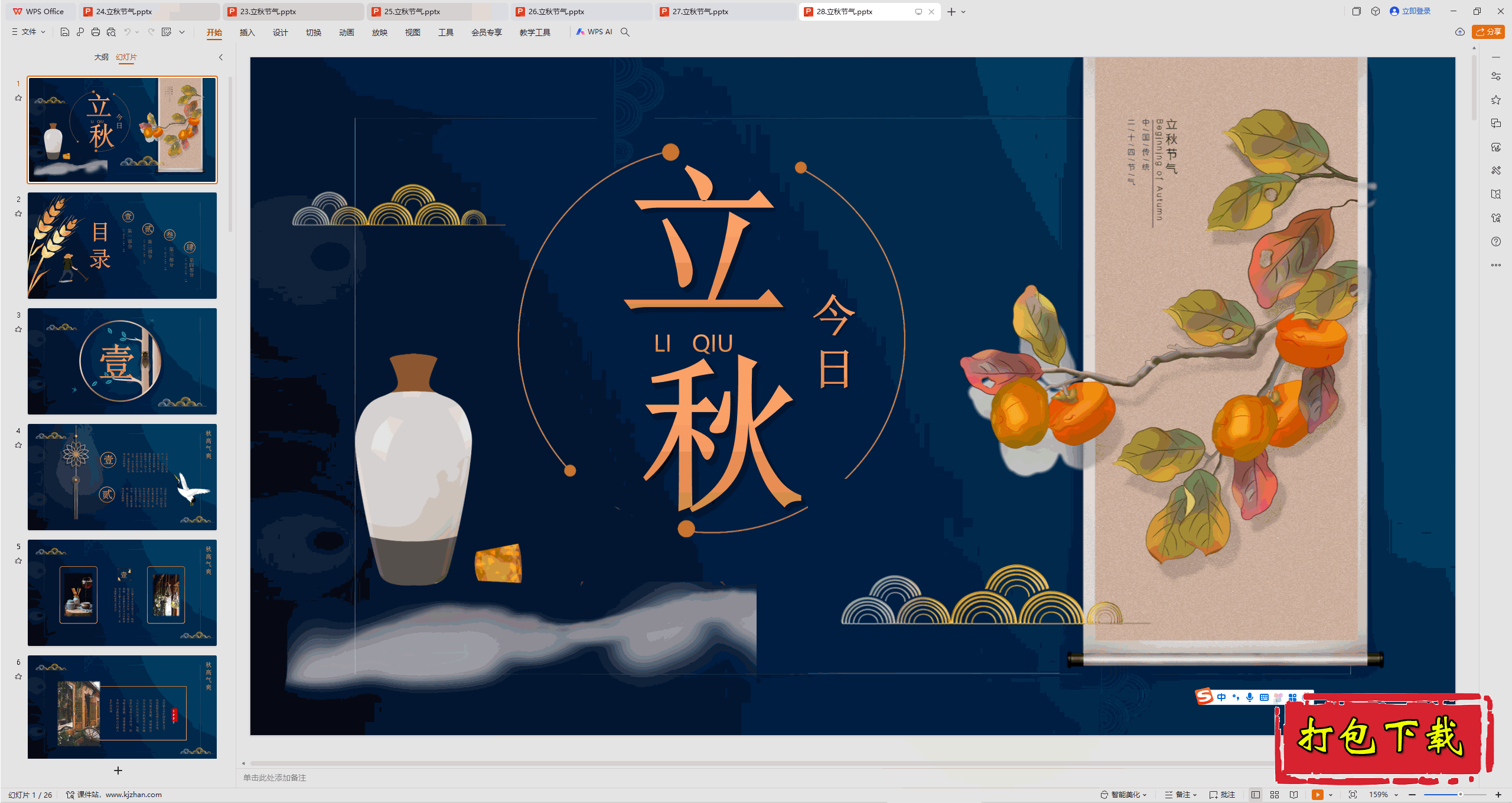Click the WPS AI button
Image resolution: width=1512 pixels, height=803 pixels.
(x=594, y=32)
